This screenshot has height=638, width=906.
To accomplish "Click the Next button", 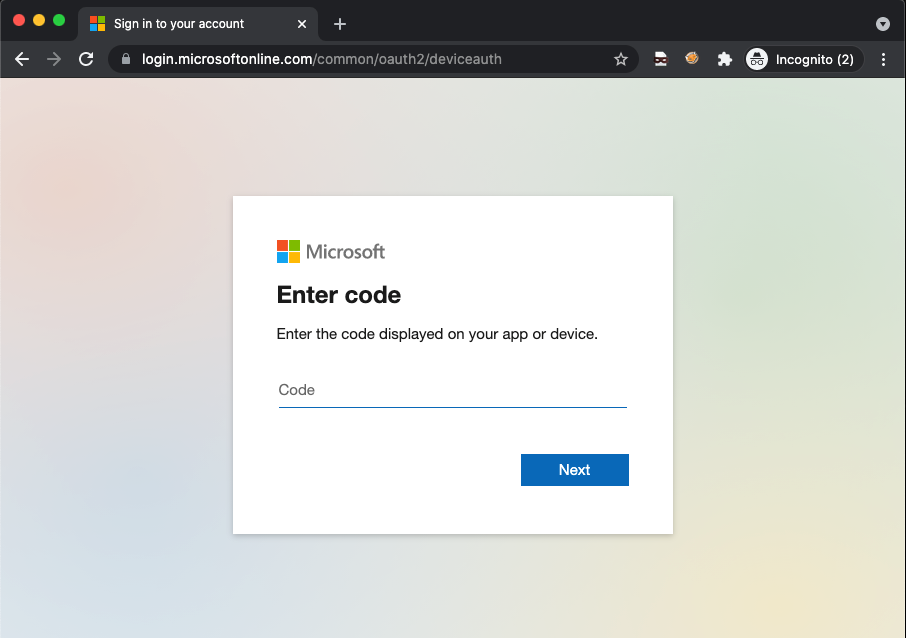I will pyautogui.click(x=574, y=470).
